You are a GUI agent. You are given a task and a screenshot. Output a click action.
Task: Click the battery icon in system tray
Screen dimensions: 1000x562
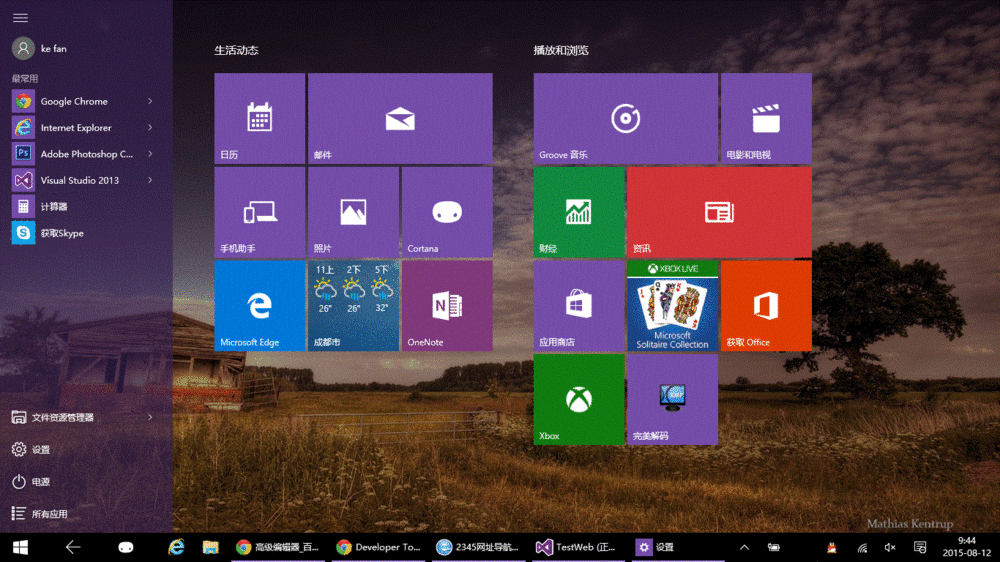coord(774,547)
